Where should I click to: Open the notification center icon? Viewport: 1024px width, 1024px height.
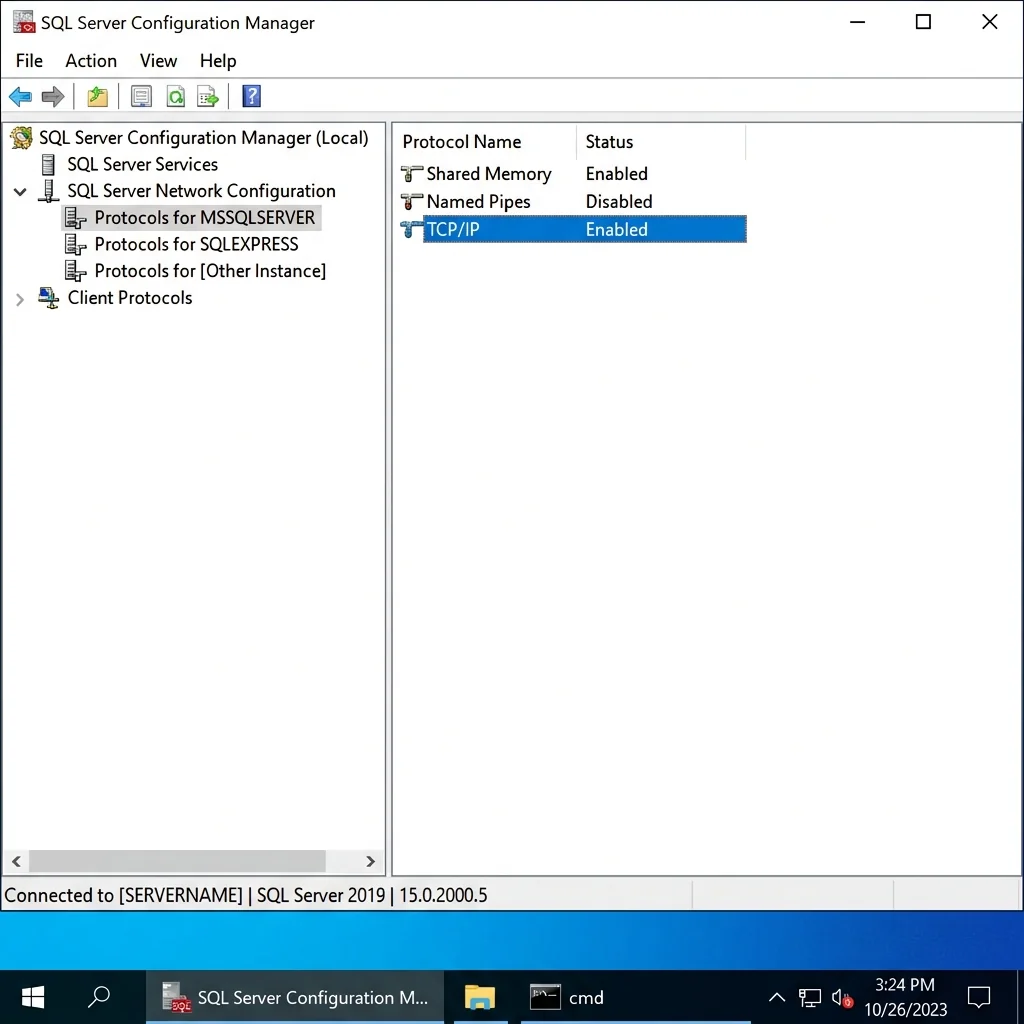tap(978, 997)
